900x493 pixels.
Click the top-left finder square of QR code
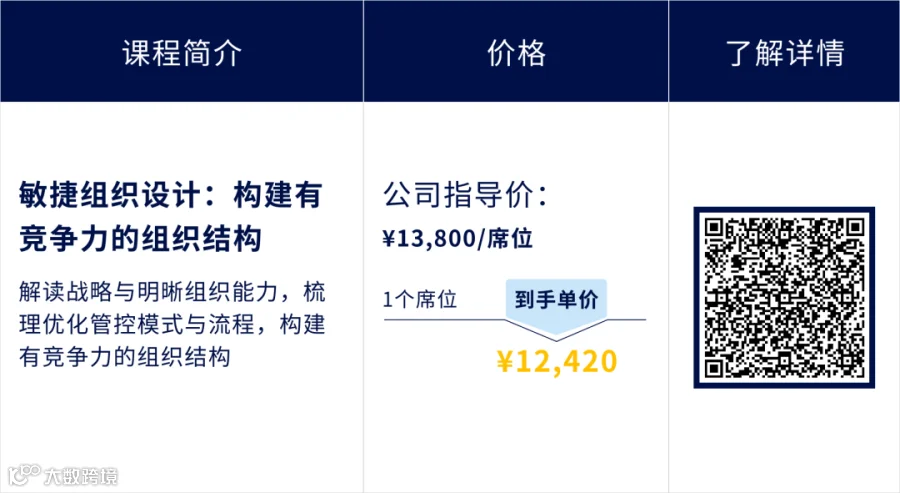click(x=713, y=227)
